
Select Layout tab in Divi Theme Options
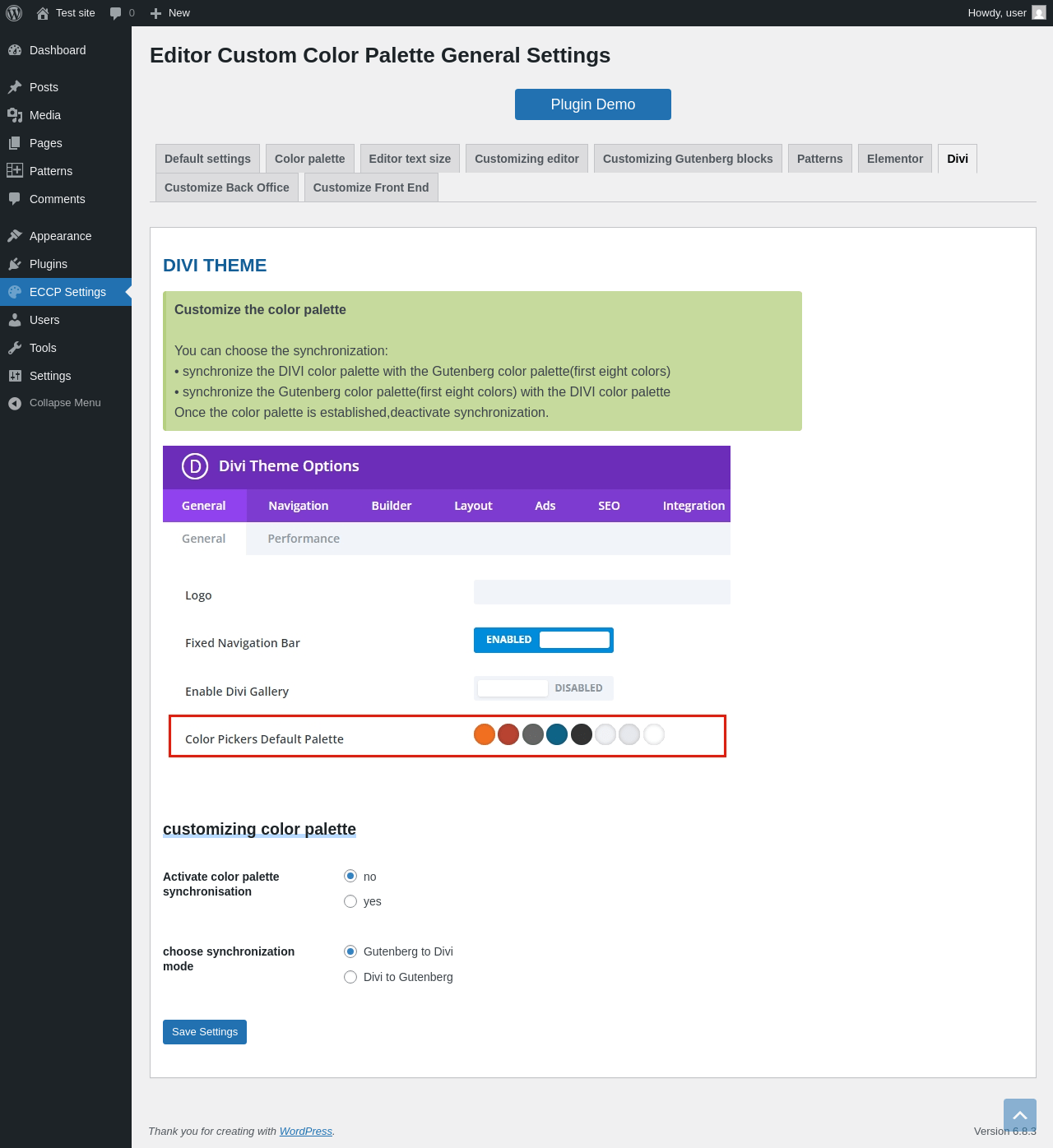coord(474,506)
